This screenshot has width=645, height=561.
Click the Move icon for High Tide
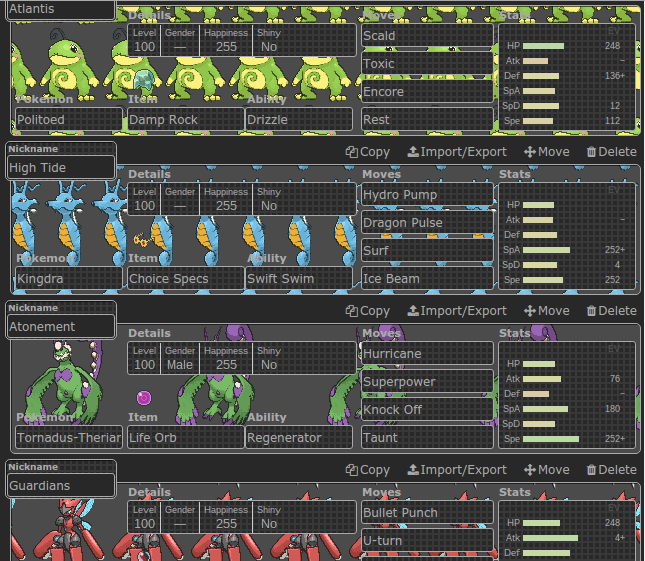[530, 152]
